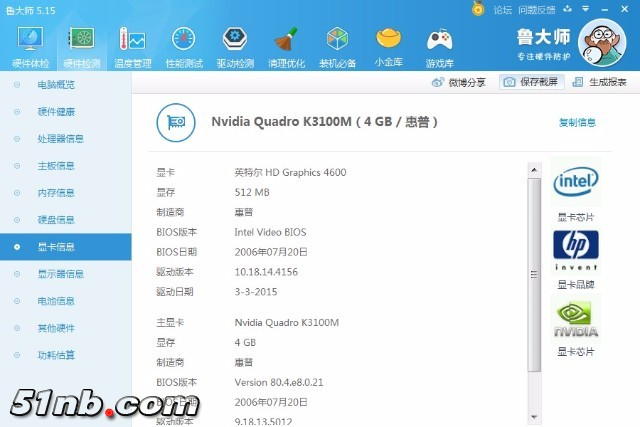Image resolution: width=640 pixels, height=427 pixels.
Task: Launch the 性能测试 performance test icon
Action: coord(184,47)
